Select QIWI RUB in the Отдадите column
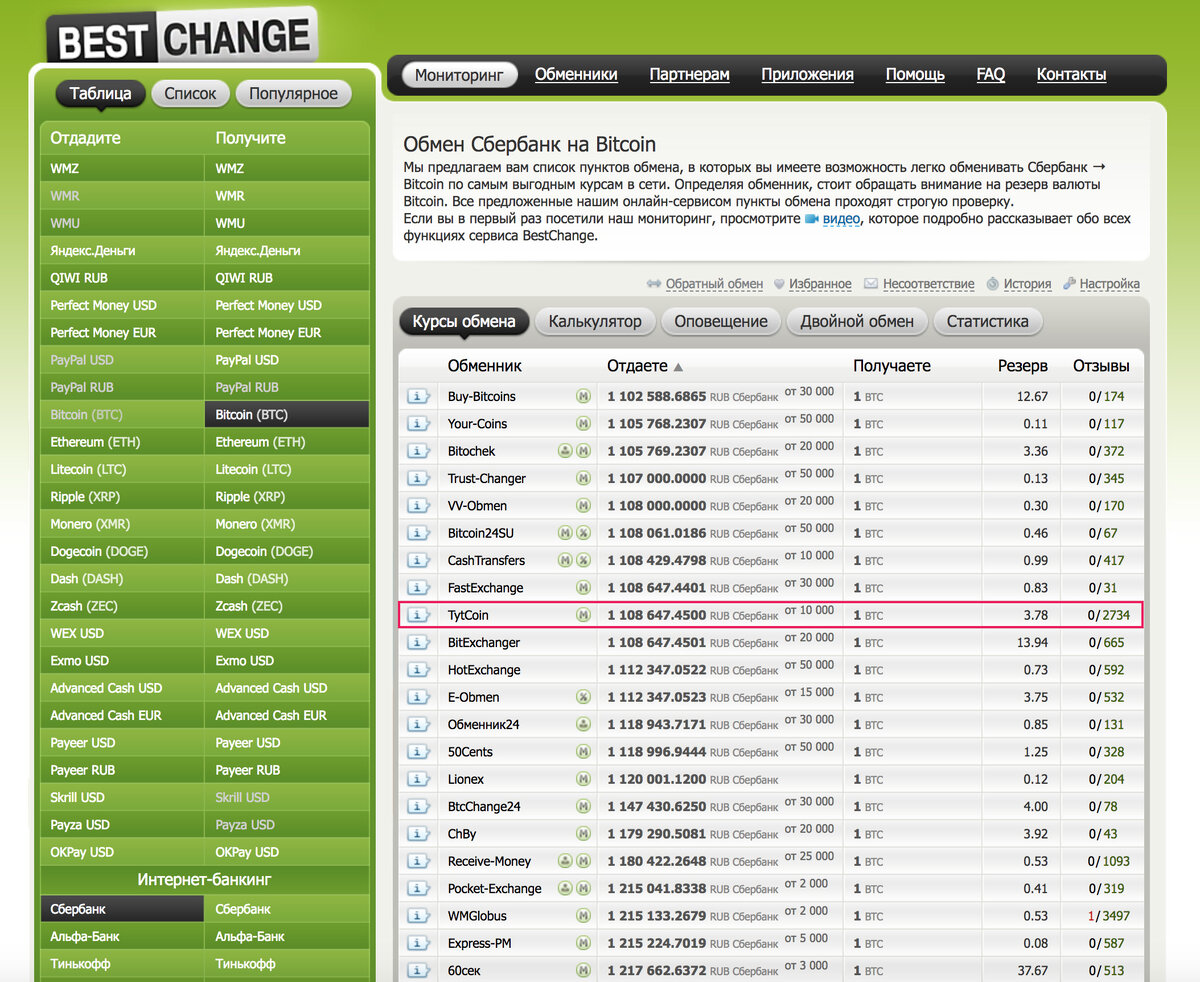Viewport: 1200px width, 982px height. click(122, 278)
